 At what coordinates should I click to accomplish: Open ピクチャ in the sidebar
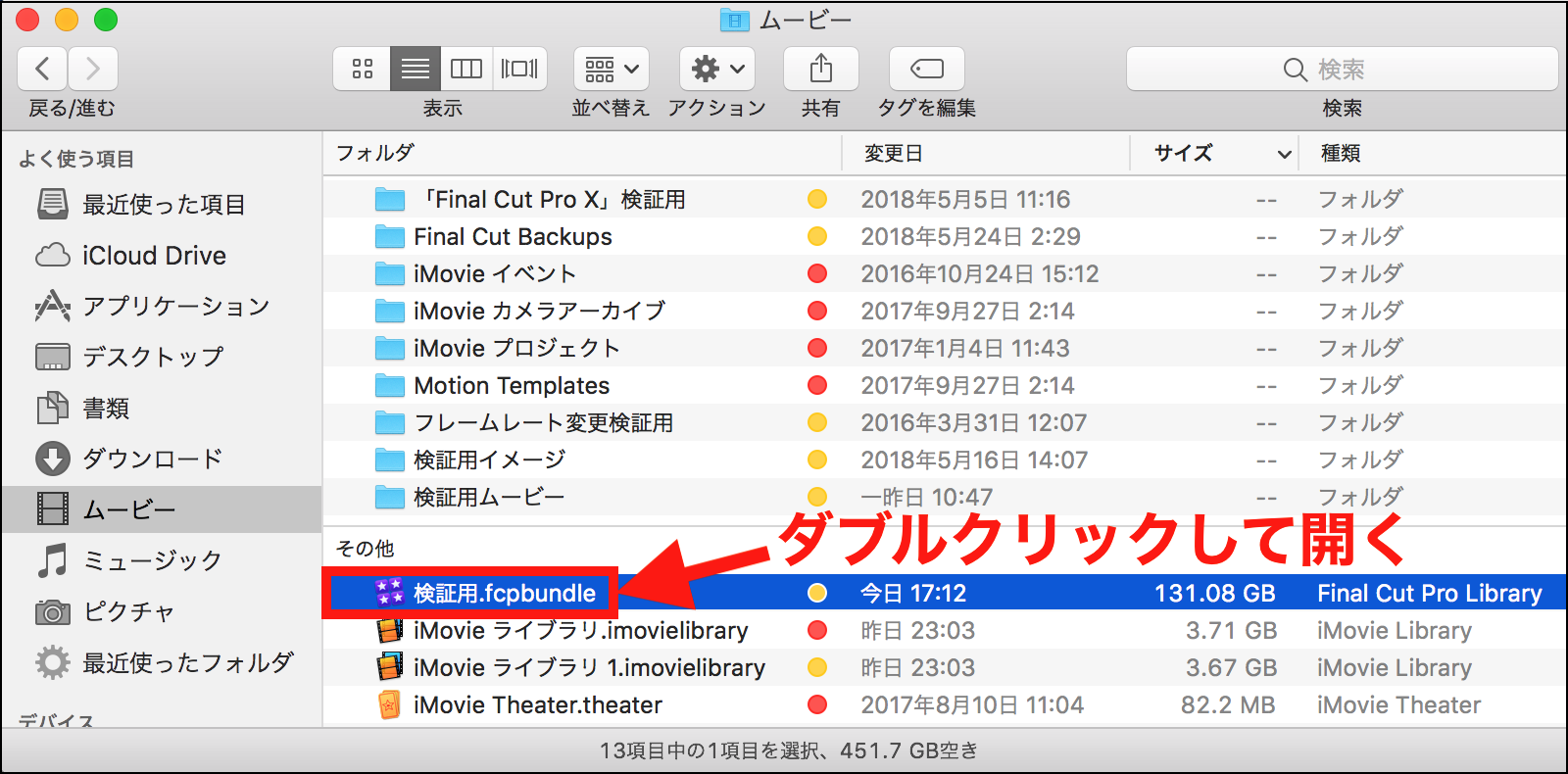[162, 611]
